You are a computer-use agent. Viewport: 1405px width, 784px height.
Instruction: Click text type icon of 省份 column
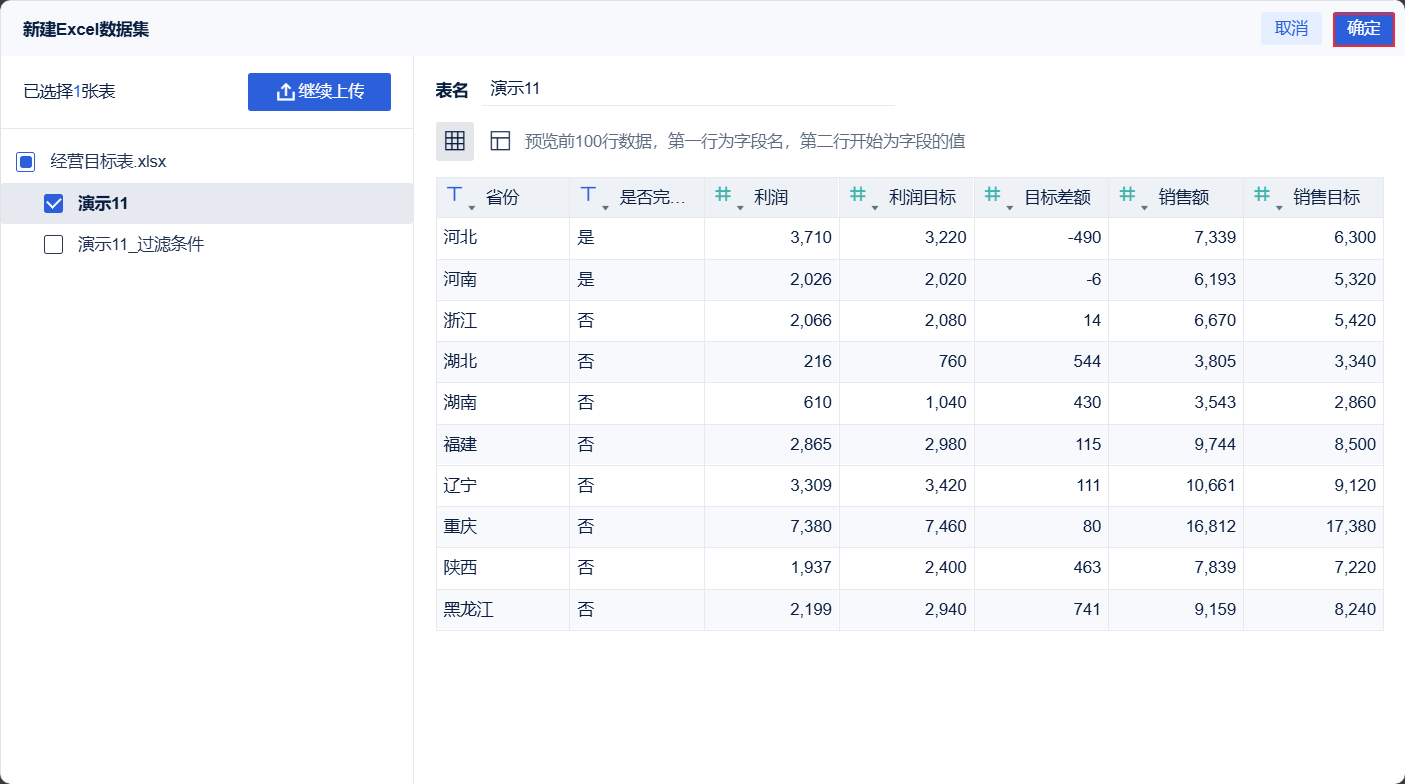454,195
